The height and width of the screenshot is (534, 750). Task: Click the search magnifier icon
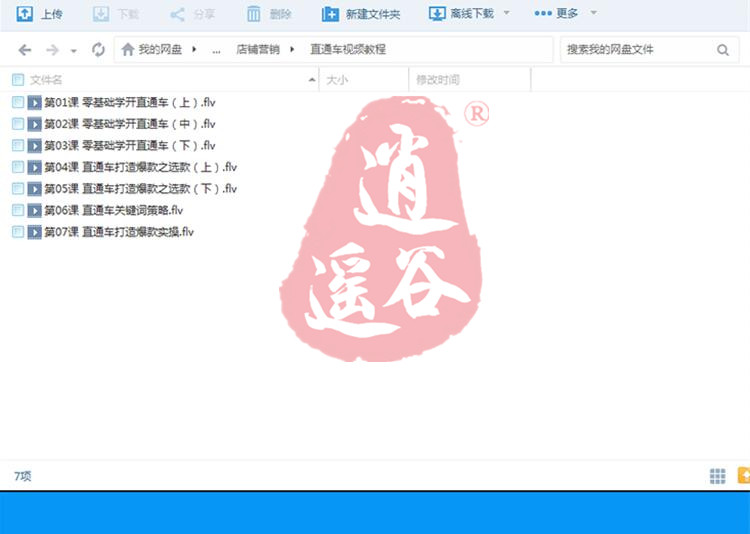click(723, 50)
